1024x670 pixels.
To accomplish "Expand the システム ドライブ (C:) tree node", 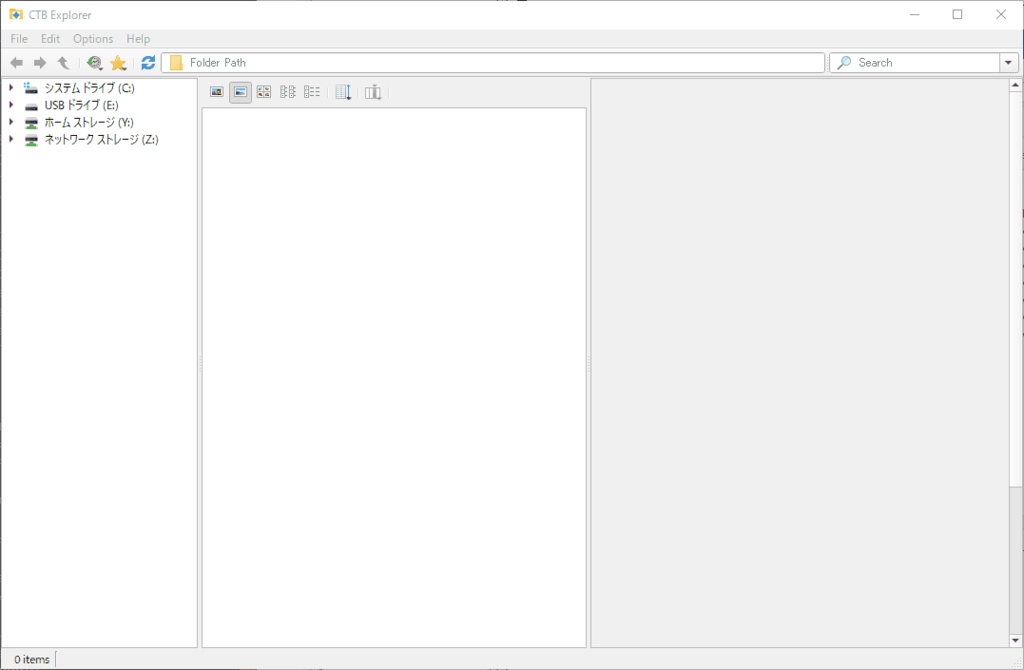I will tap(11, 87).
